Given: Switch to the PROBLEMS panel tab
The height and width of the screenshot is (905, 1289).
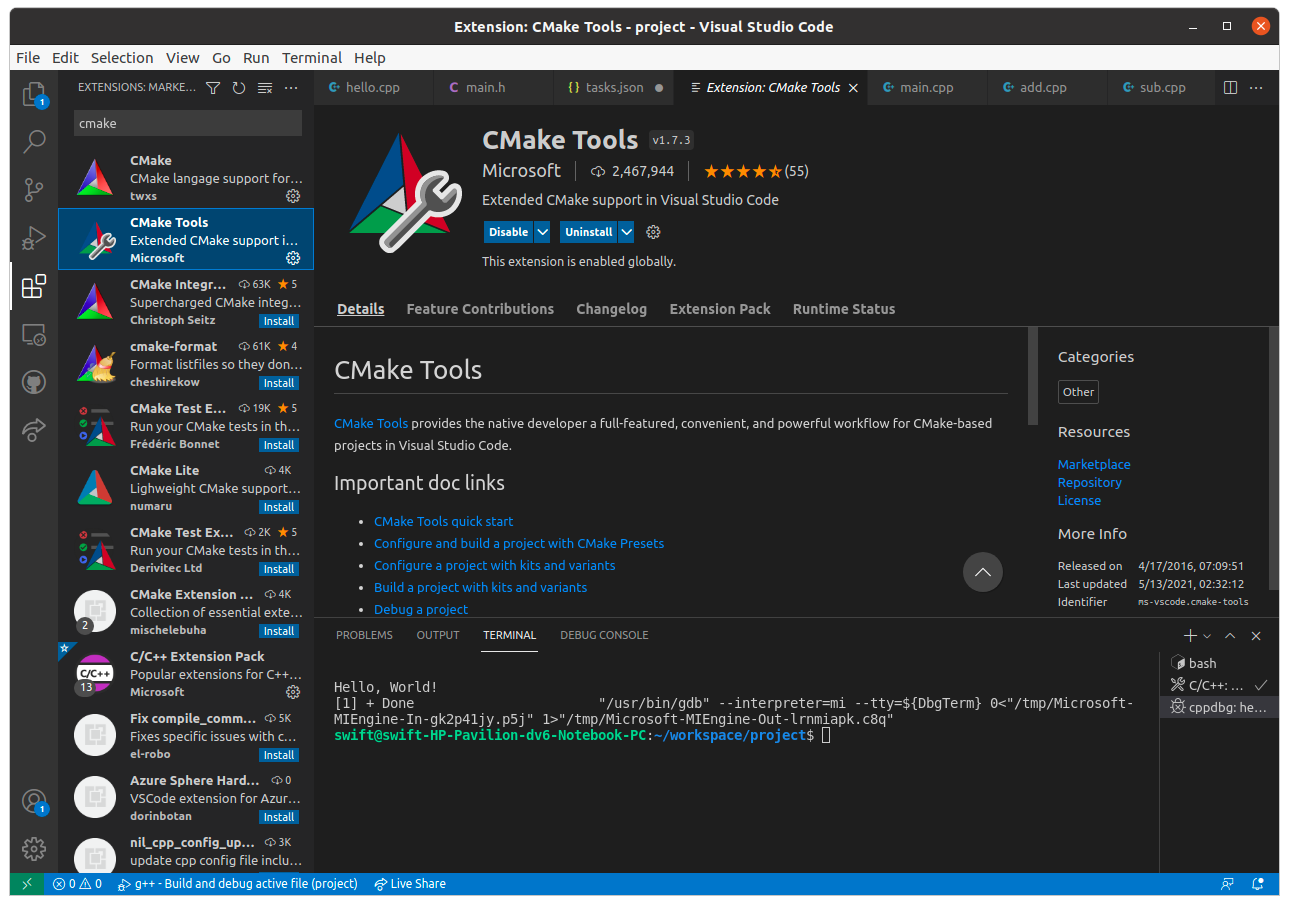Looking at the screenshot, I should (x=364, y=635).
